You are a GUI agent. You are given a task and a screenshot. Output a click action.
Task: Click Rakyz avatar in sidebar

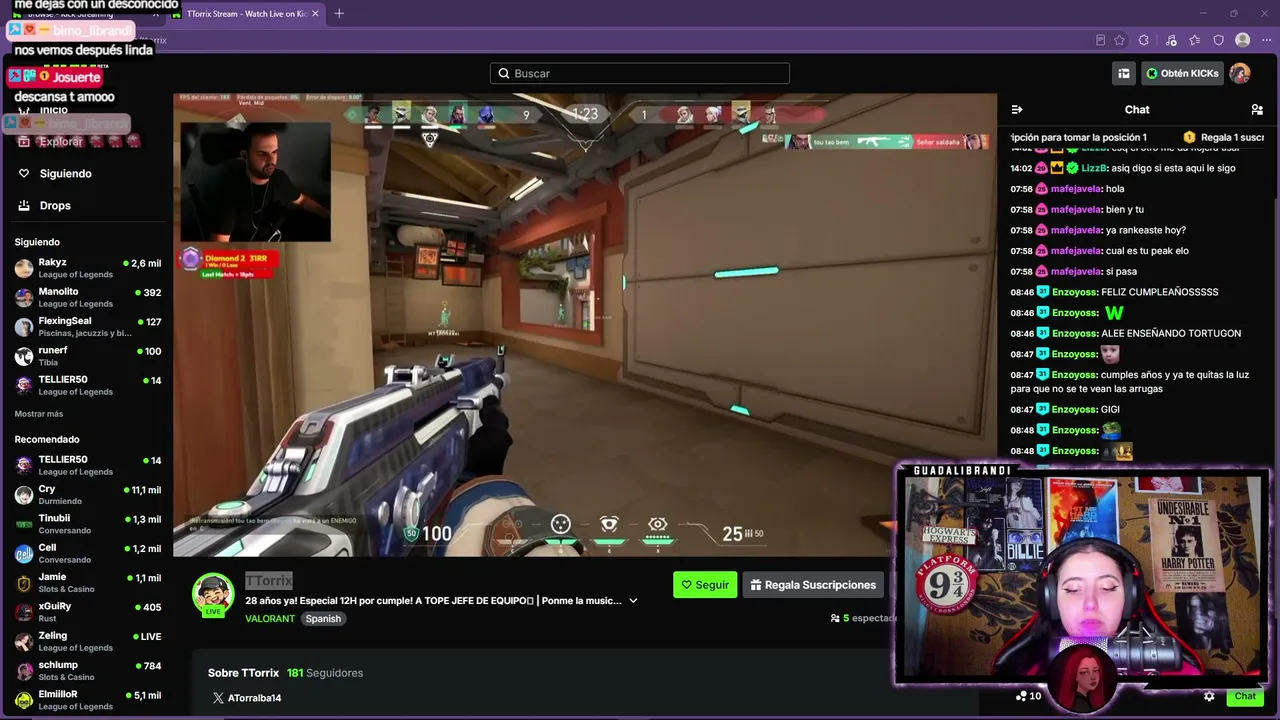point(24,268)
